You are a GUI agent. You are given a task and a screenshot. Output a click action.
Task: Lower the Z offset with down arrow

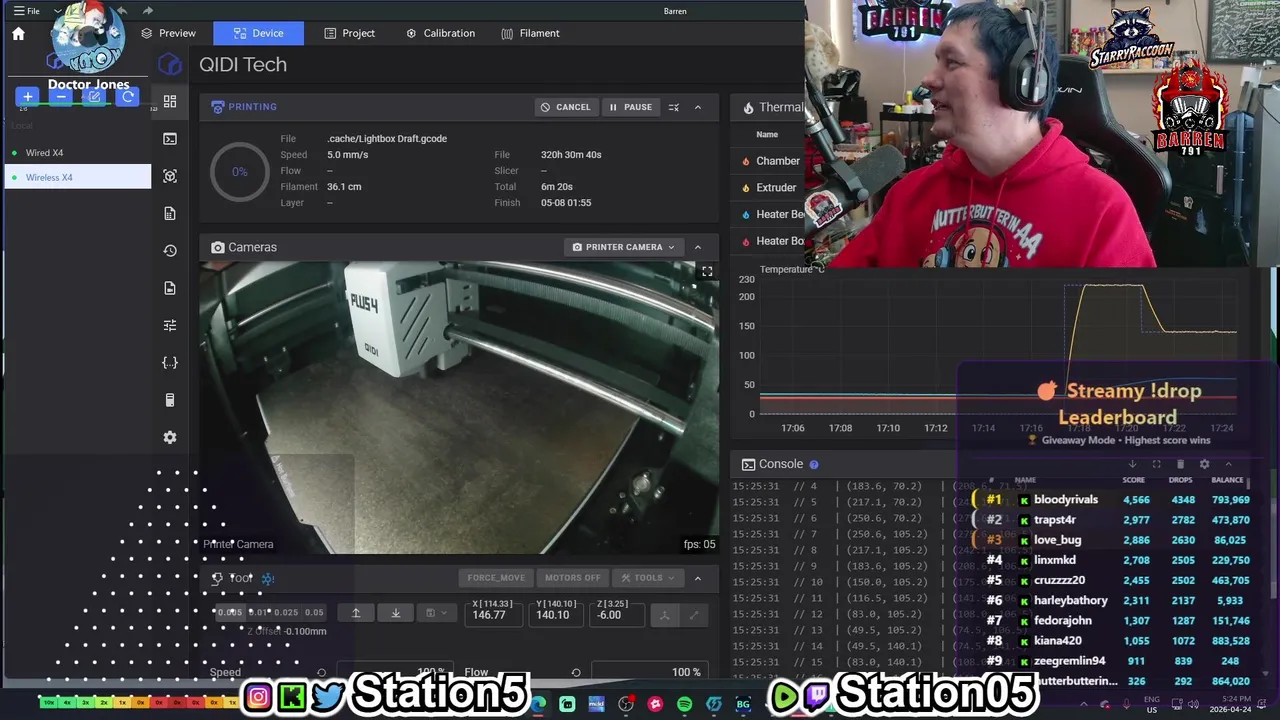click(x=396, y=613)
